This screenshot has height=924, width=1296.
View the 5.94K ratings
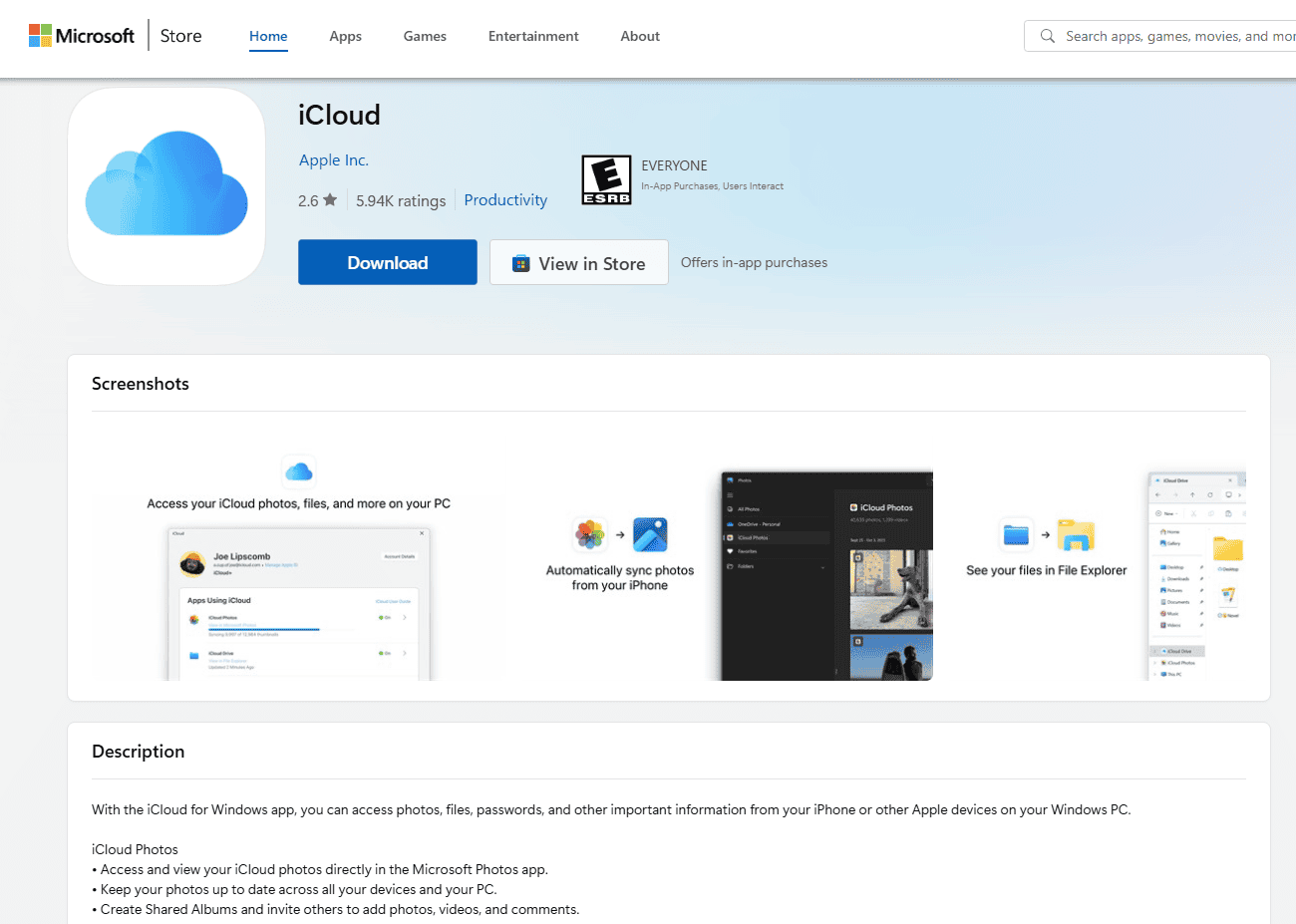[x=401, y=200]
